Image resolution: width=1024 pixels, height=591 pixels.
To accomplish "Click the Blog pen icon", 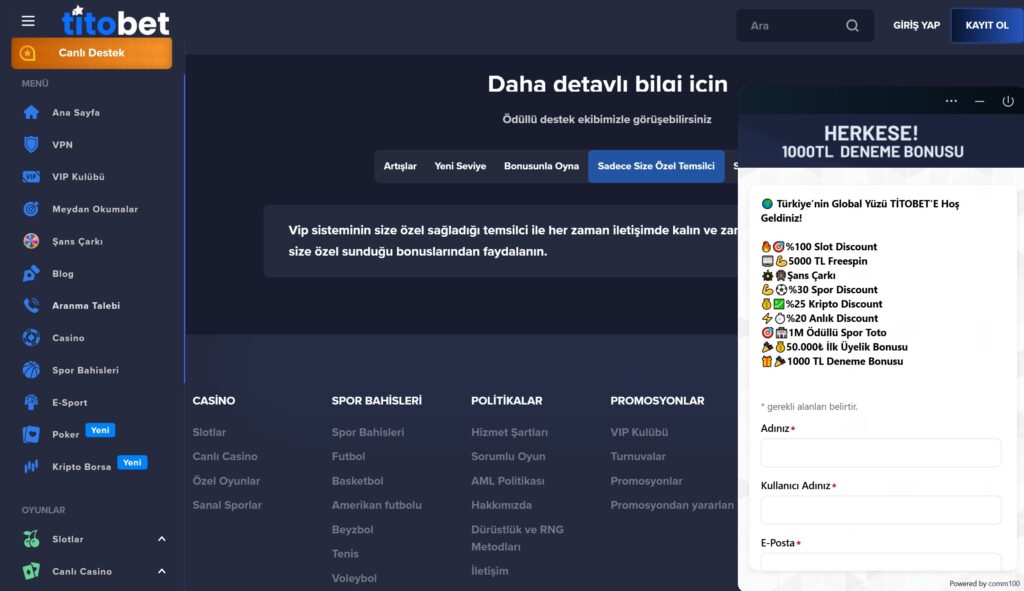I will pos(31,274).
